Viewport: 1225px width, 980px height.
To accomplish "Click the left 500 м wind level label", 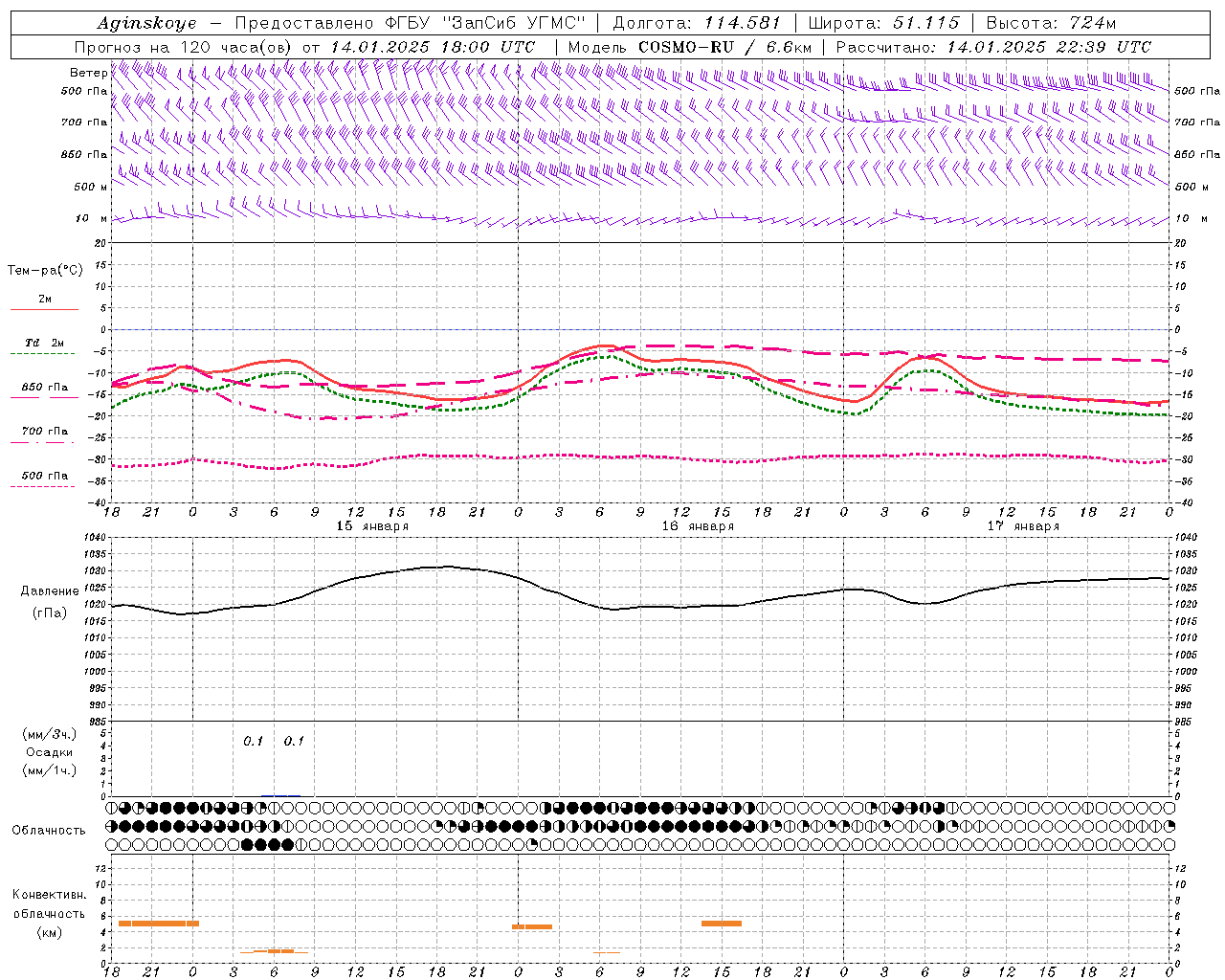I will 91,187.
